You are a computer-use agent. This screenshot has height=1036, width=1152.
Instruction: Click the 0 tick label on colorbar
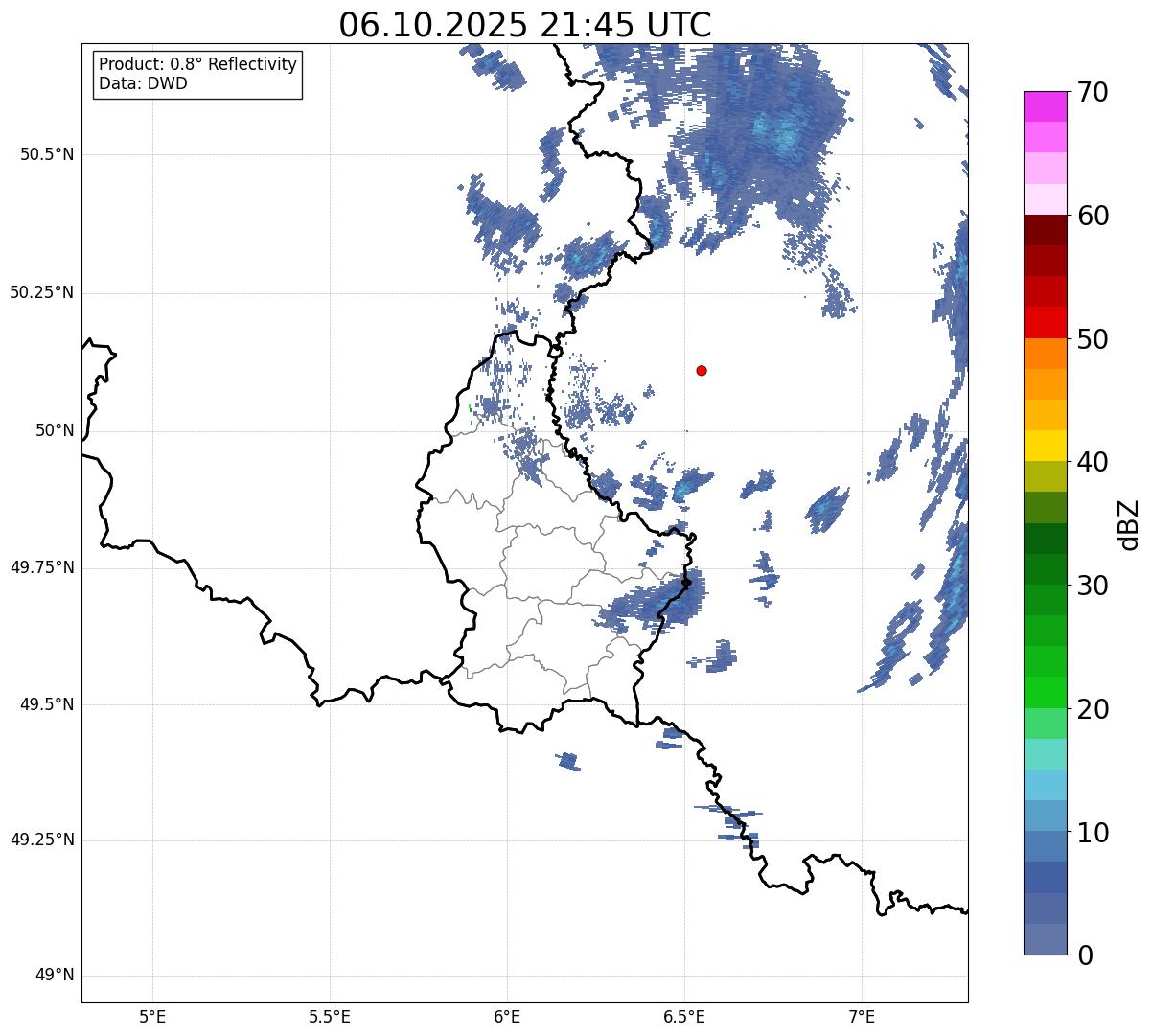click(x=1085, y=955)
